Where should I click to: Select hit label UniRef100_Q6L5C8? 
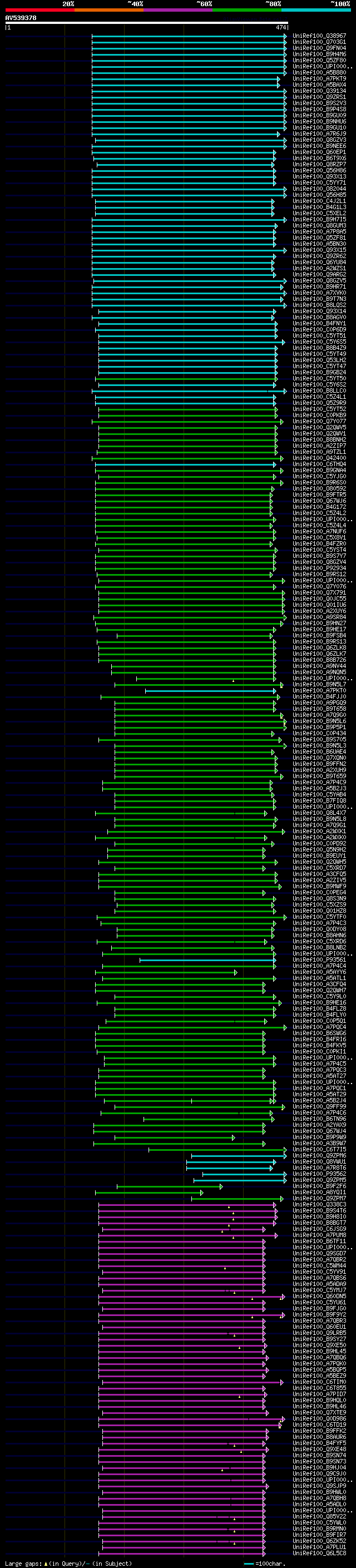point(319,1553)
